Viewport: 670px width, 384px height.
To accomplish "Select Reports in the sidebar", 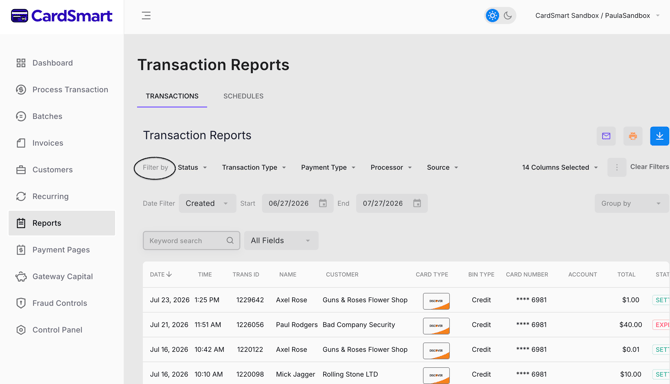I will point(62,223).
